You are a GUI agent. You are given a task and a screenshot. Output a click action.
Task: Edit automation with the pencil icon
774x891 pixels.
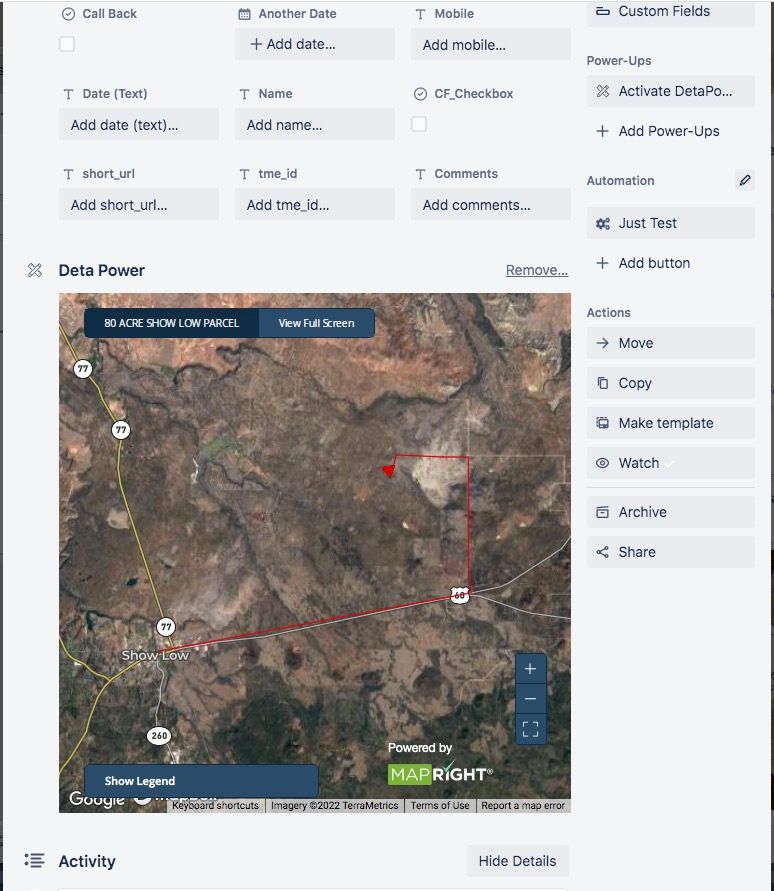coord(744,180)
